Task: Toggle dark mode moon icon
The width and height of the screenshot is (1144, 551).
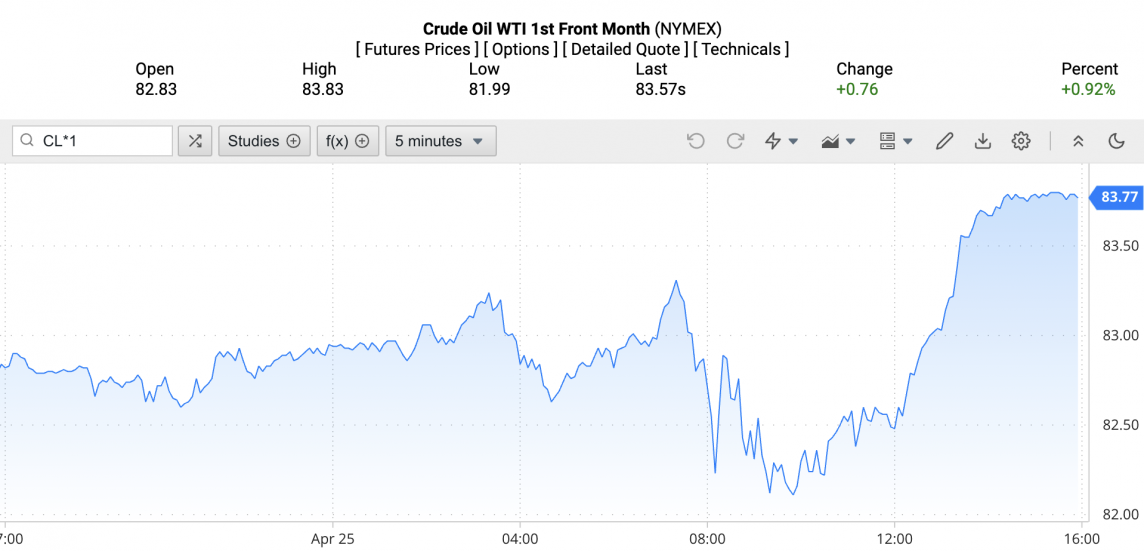Action: (x=1116, y=141)
